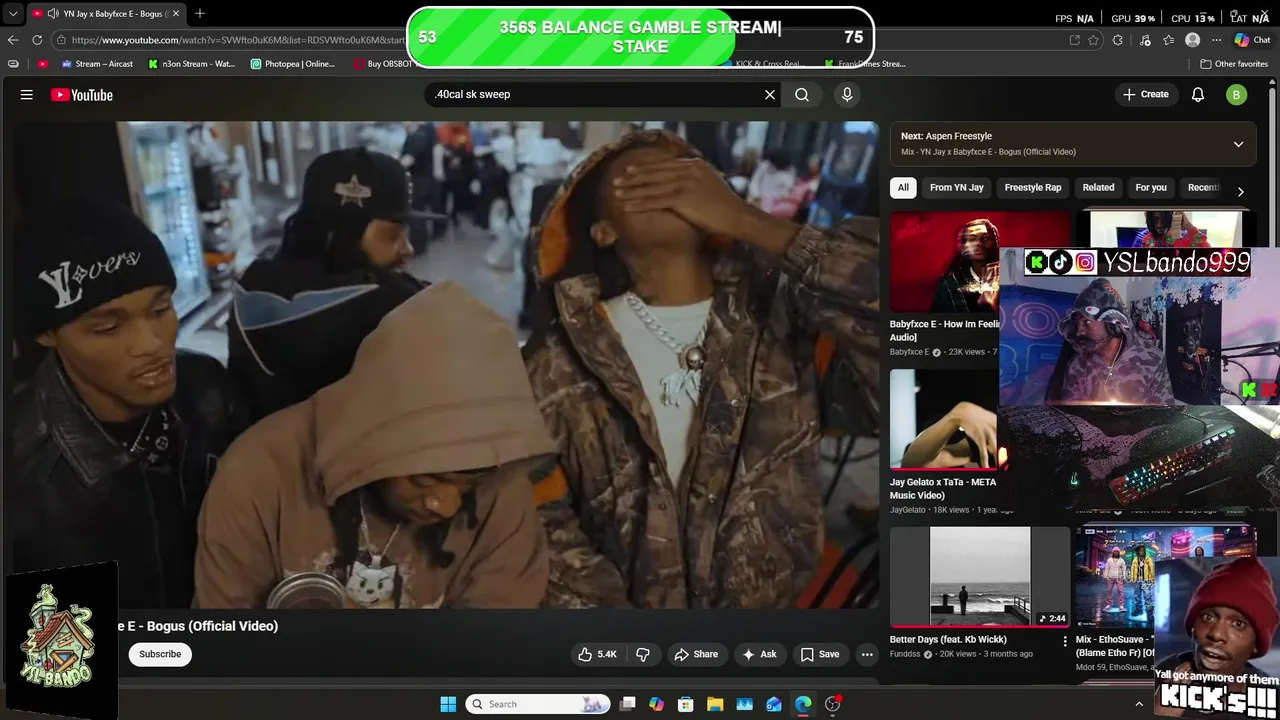Screen dimensions: 1280x720
Task: Open the Photopea Online bookmark
Action: point(293,64)
